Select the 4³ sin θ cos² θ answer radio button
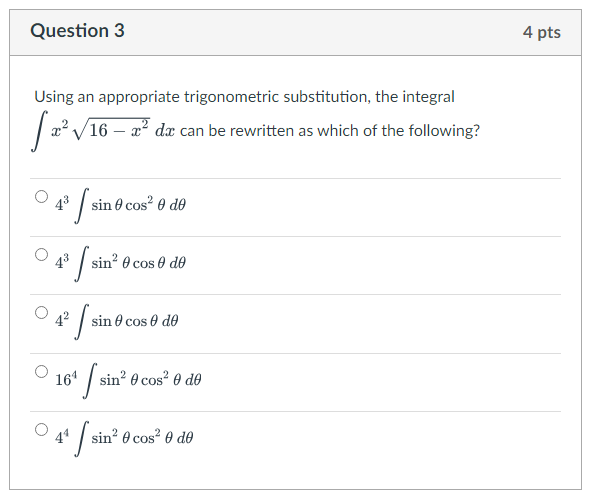Screen dimensions: 594x498 42,197
